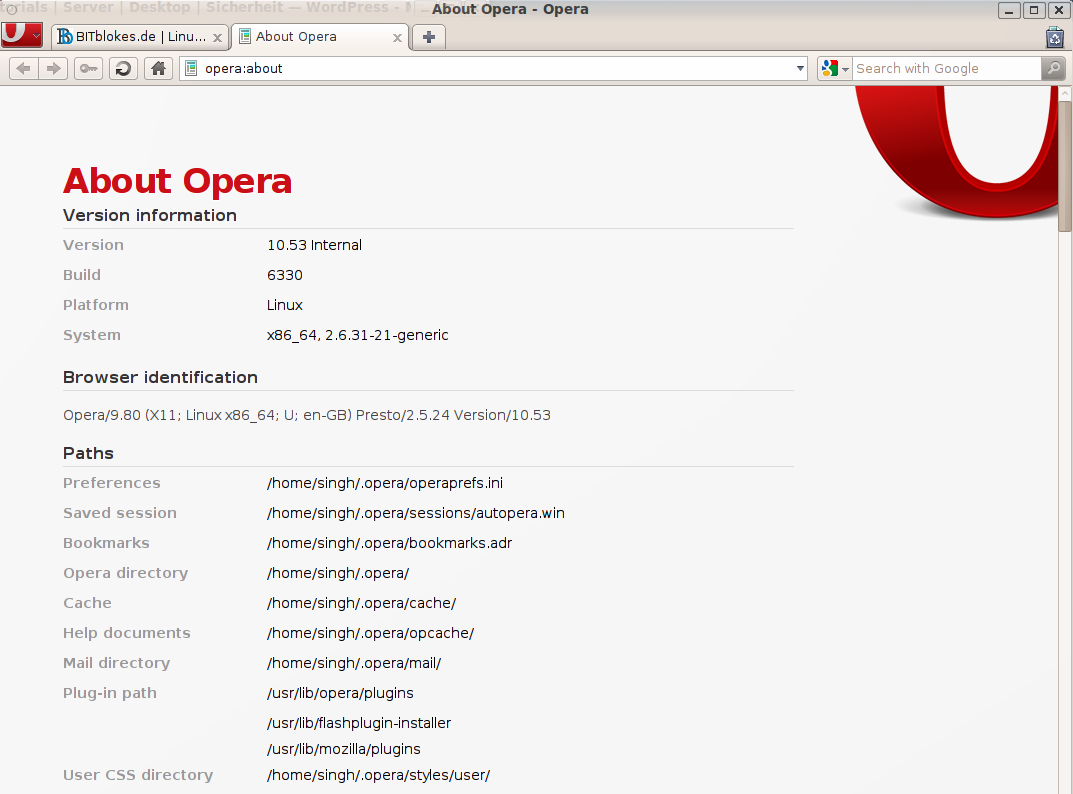The image size is (1073, 794).
Task: Click the /home/singh/.opera/ directory path
Action: 338,574
